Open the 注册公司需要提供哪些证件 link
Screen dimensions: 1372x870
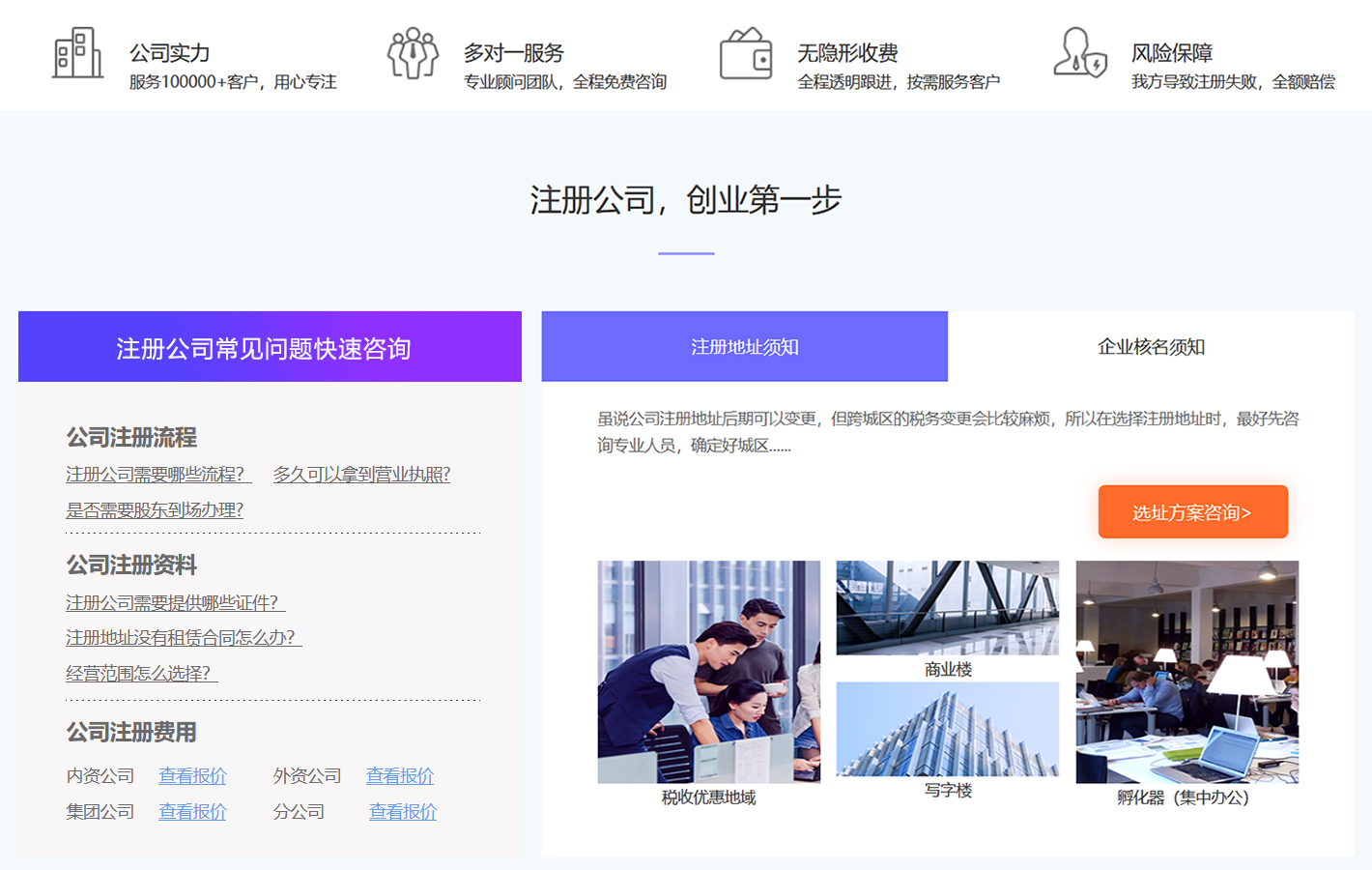click(174, 603)
